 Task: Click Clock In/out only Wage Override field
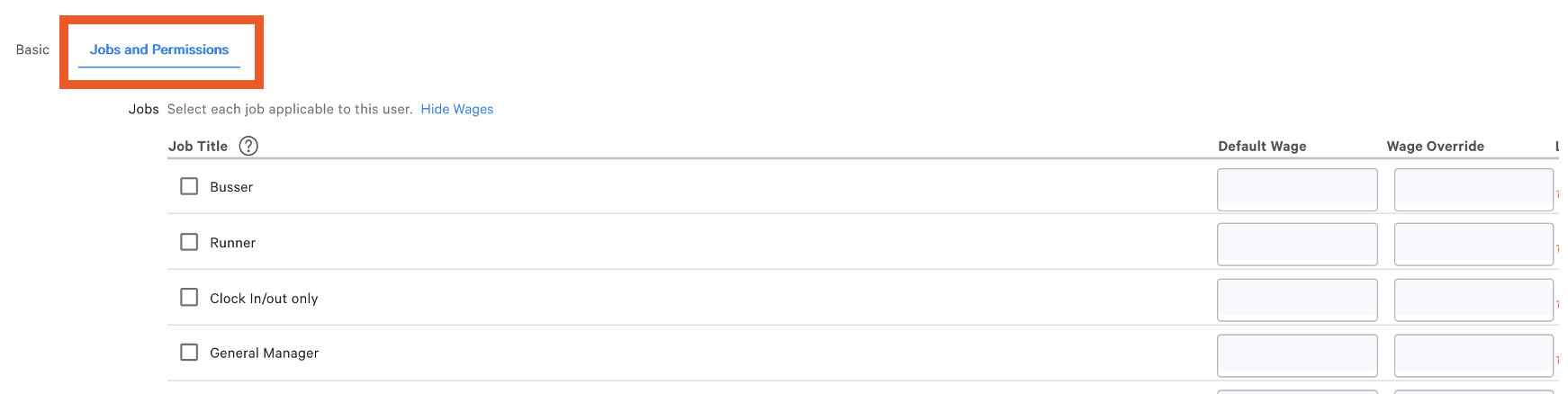pyautogui.click(x=1473, y=300)
